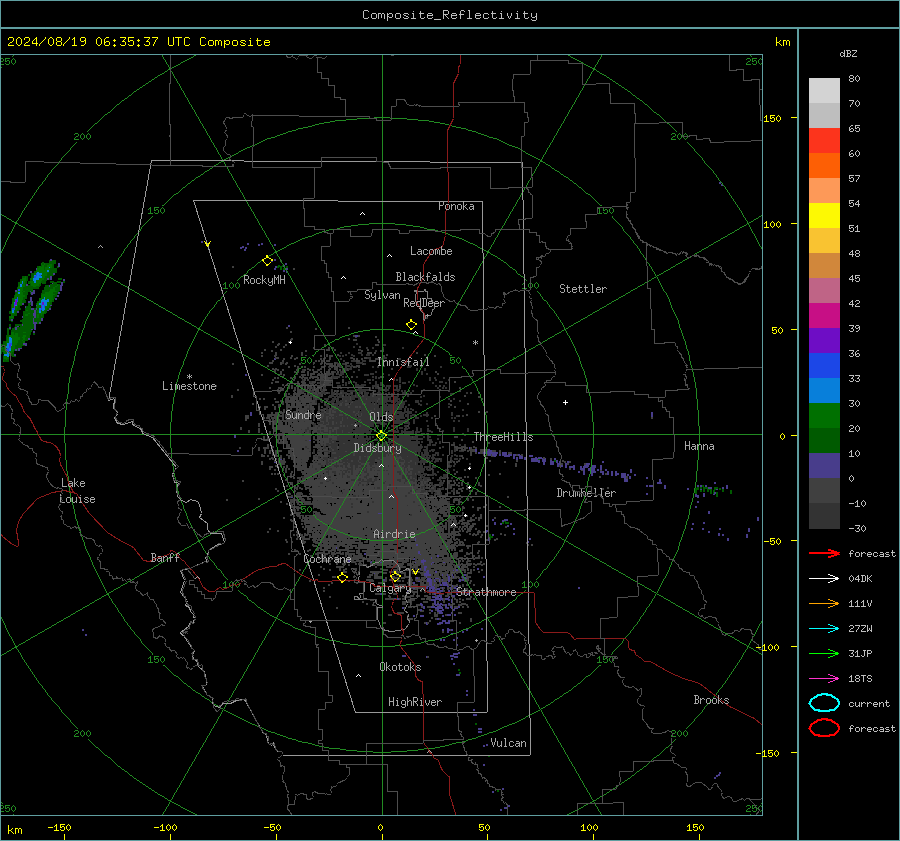This screenshot has width=900, height=841.
Task: Click the cyan 27ZW arrow symbol
Action: point(824,629)
